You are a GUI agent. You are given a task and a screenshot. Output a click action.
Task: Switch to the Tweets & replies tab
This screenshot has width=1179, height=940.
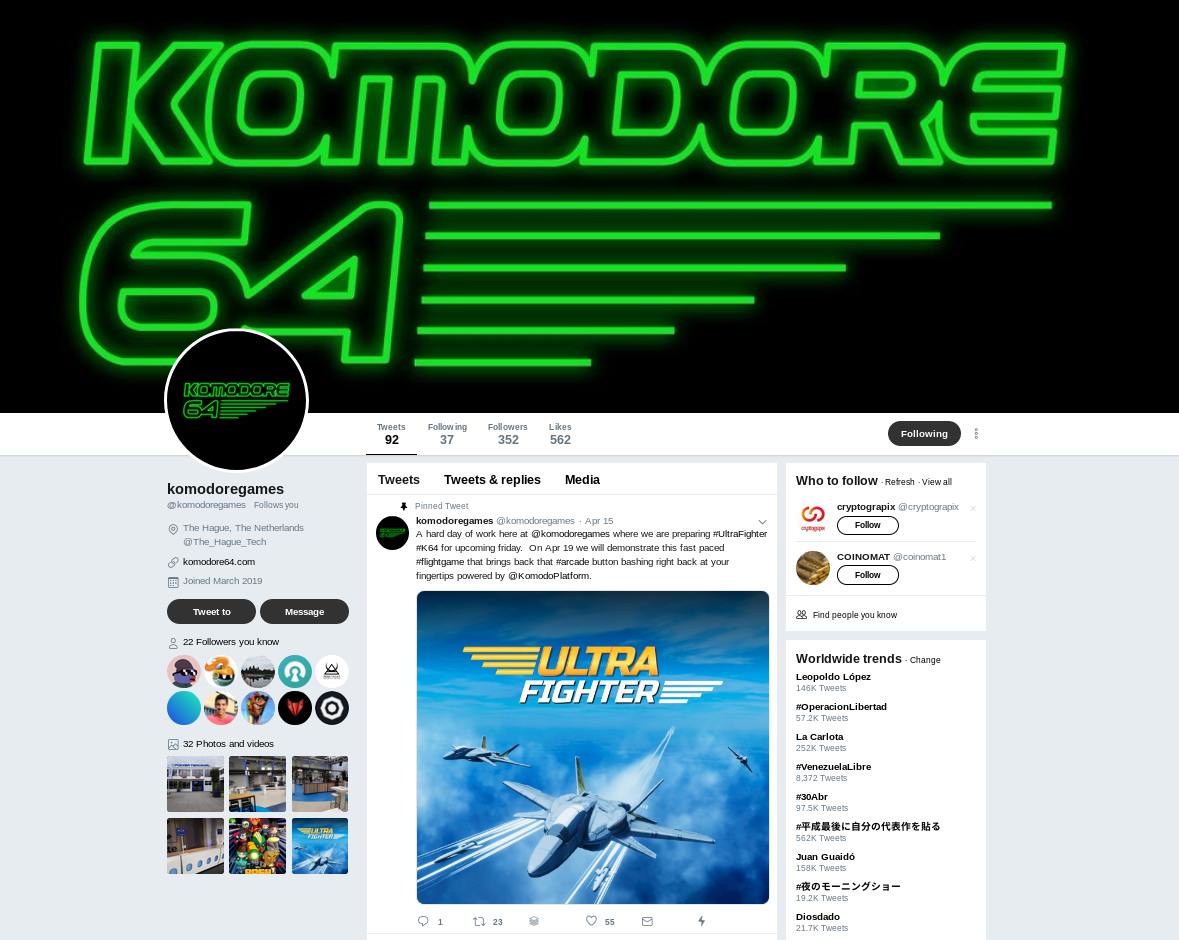(493, 480)
